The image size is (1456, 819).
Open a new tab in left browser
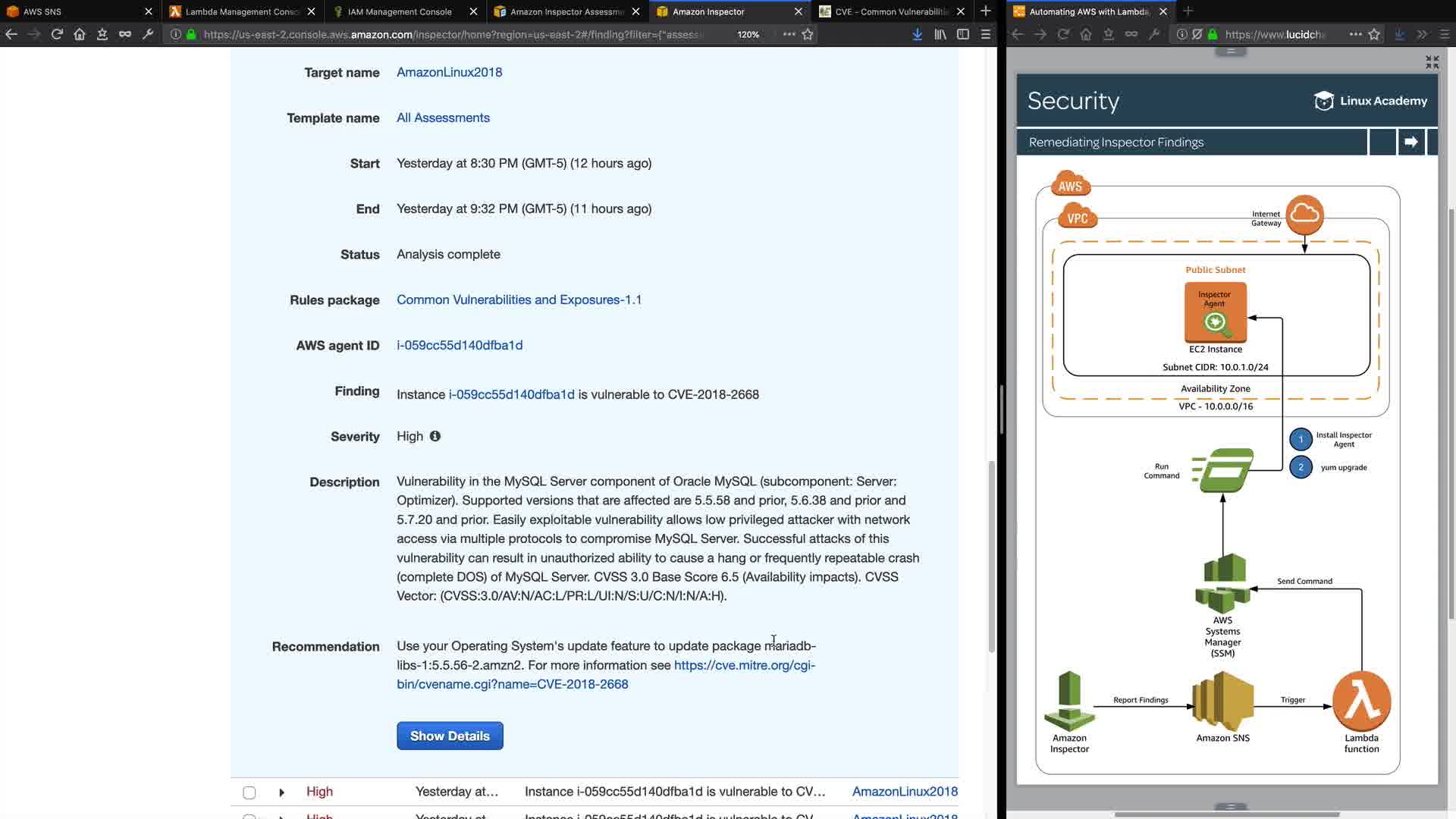tap(985, 11)
